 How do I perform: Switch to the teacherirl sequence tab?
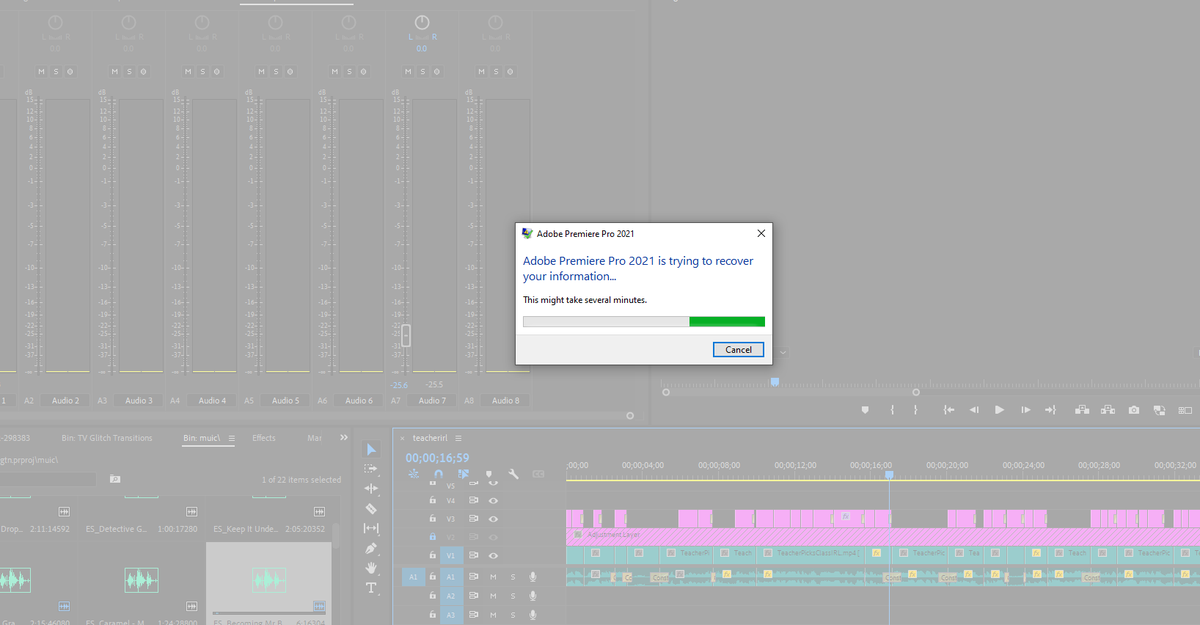(430, 438)
